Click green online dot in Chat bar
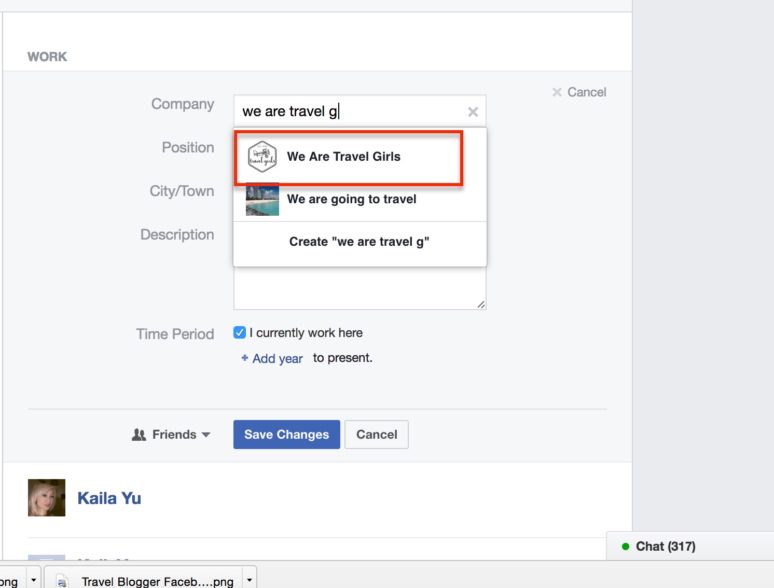The width and height of the screenshot is (774, 588). coord(625,547)
